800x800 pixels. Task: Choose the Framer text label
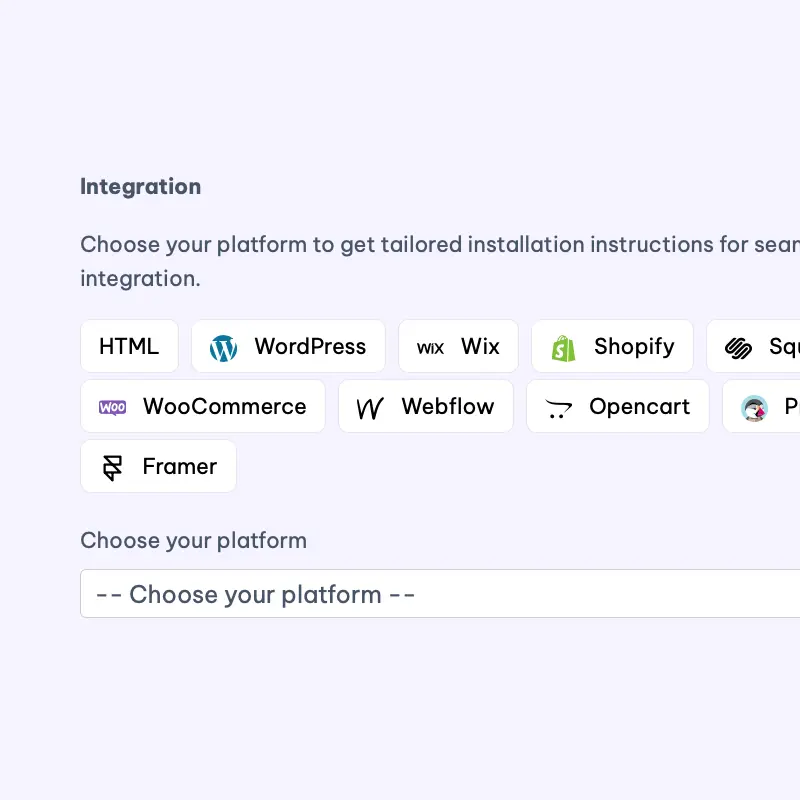point(179,467)
